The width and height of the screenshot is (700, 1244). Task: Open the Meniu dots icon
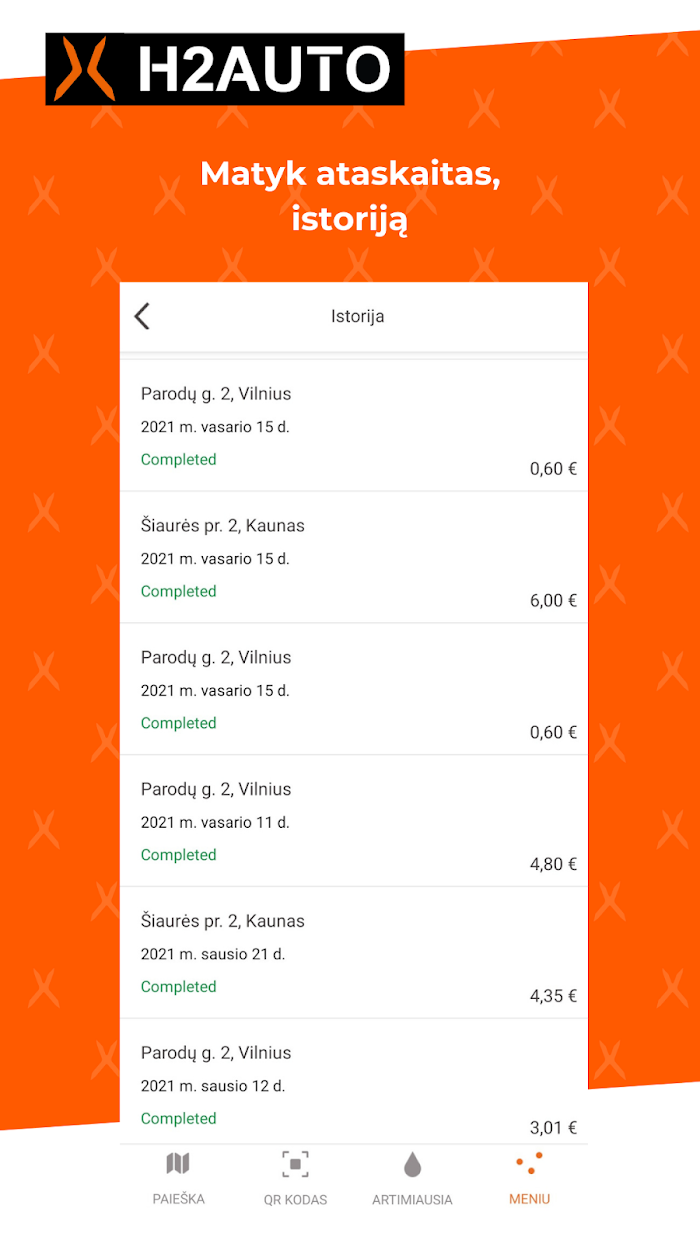point(529,1163)
